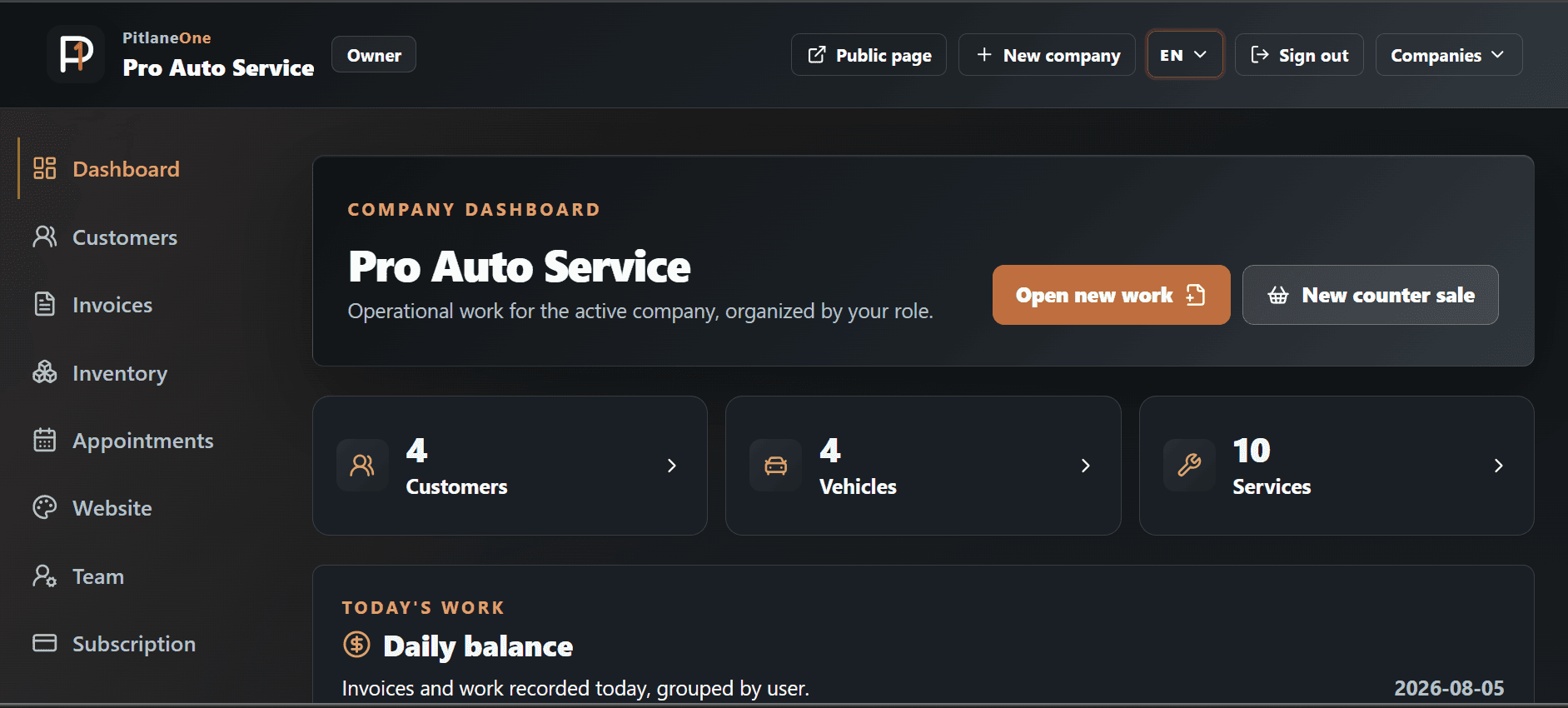The image size is (1568, 708).
Task: Click the Pro Auto Service header title
Action: tap(218, 67)
